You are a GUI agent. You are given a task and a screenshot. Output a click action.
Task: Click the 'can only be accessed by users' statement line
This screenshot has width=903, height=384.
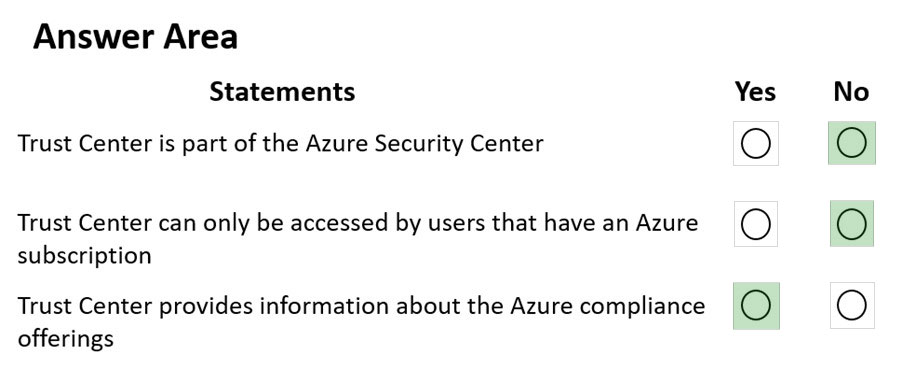pyautogui.click(x=358, y=223)
